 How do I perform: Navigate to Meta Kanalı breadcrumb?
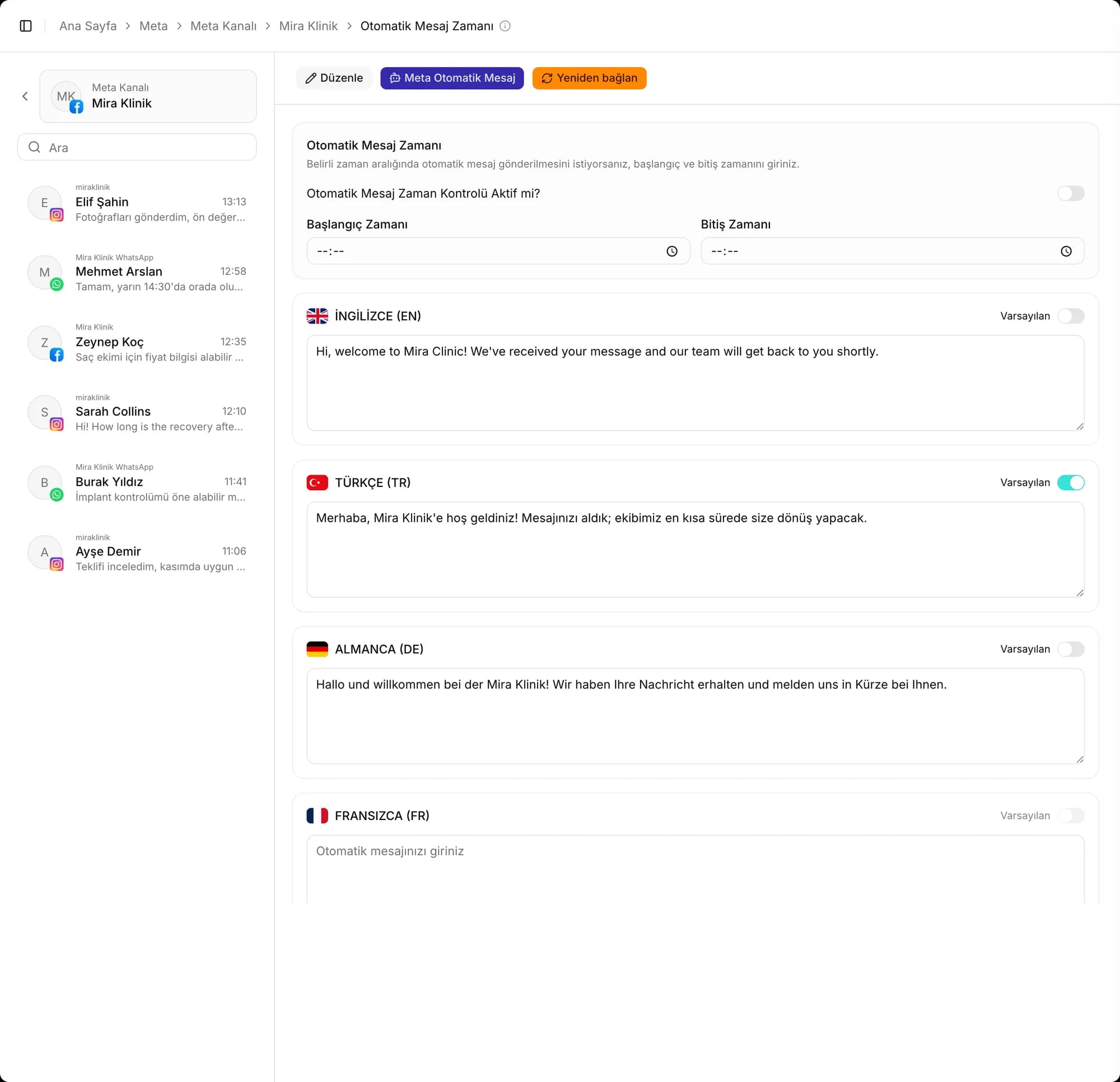(223, 26)
